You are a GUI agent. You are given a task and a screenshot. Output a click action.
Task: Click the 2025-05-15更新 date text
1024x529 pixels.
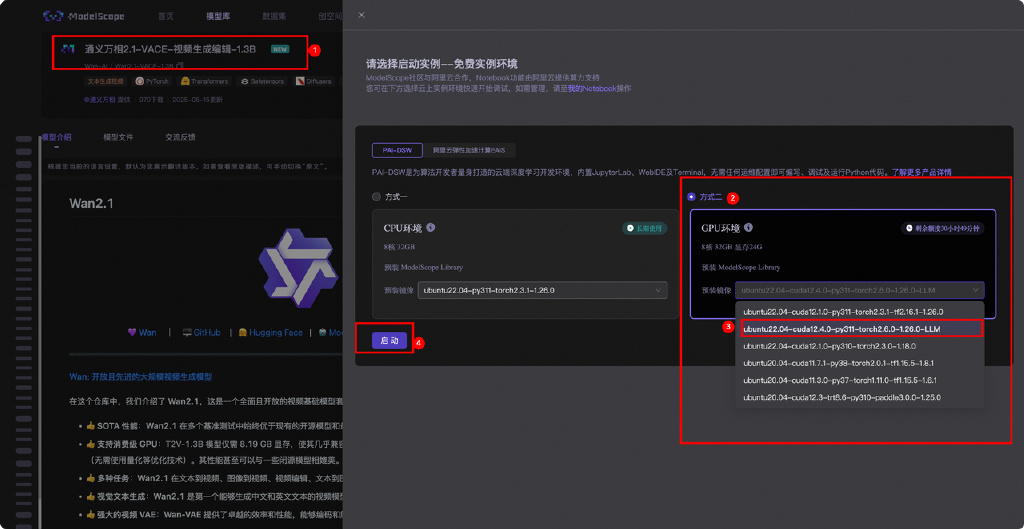(197, 100)
